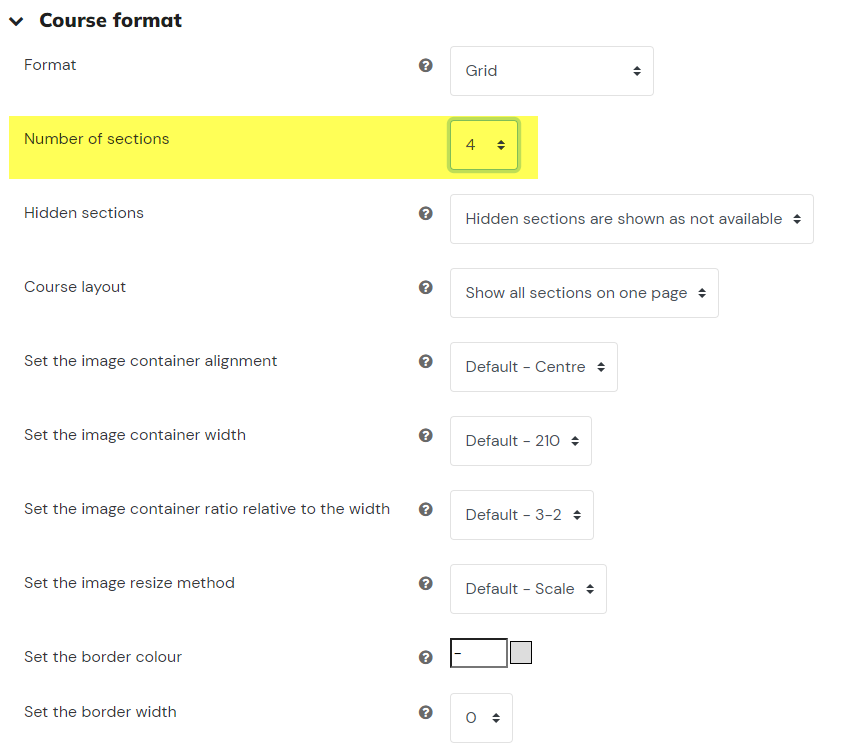The image size is (841, 745).
Task: Open help for the Format setting
Action: [x=425, y=65]
